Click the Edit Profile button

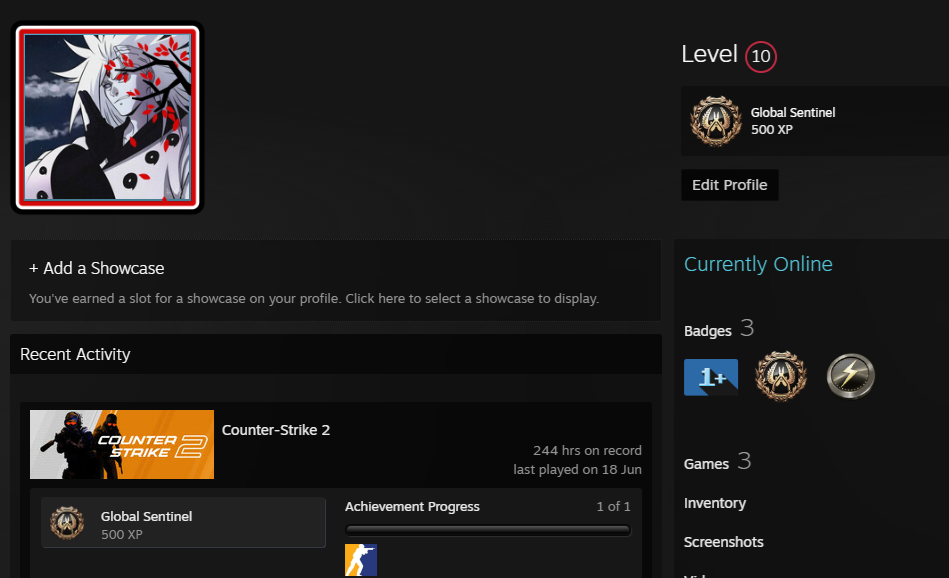point(730,185)
